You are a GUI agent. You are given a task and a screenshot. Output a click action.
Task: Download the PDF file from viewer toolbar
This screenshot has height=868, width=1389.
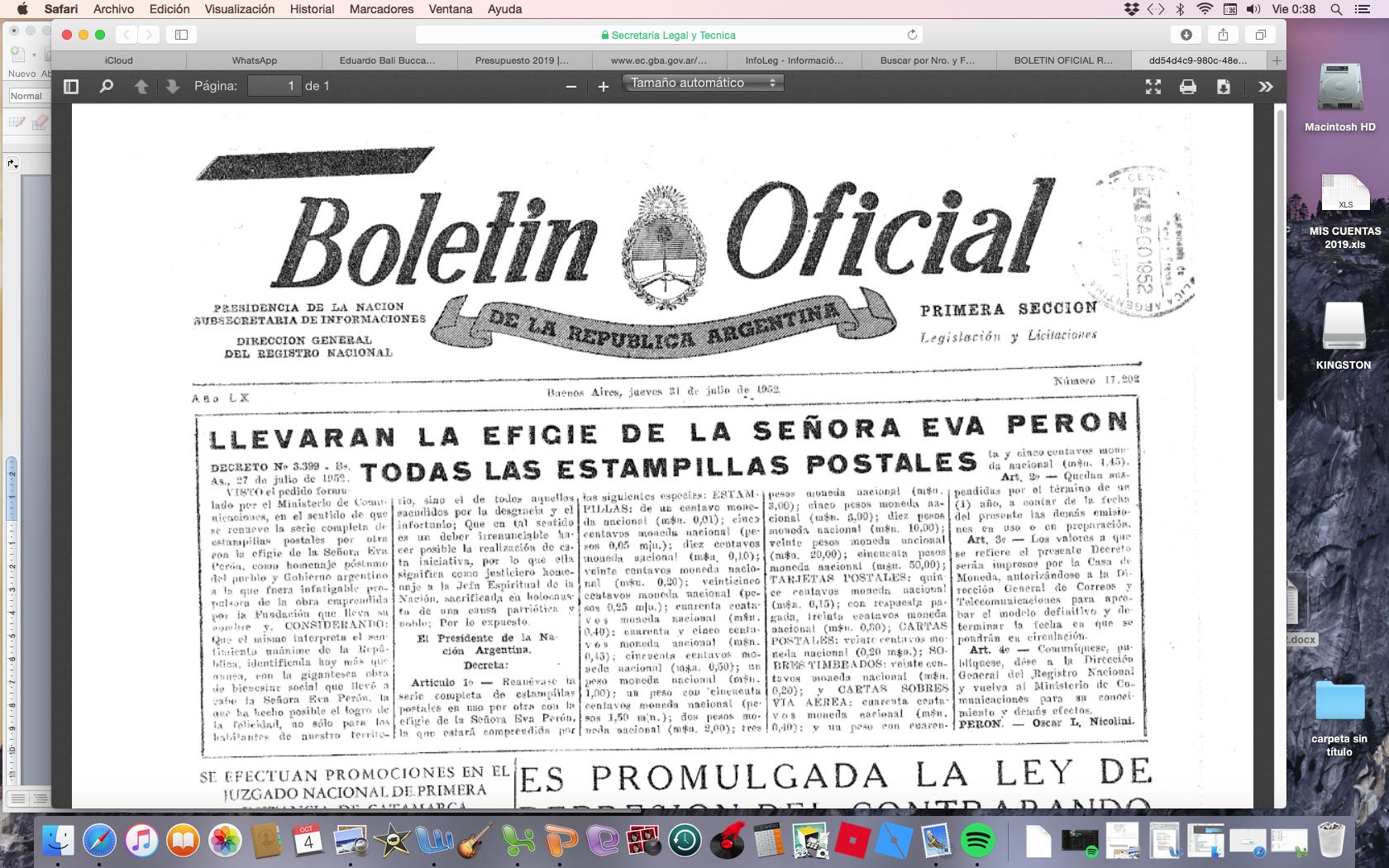(x=1224, y=87)
